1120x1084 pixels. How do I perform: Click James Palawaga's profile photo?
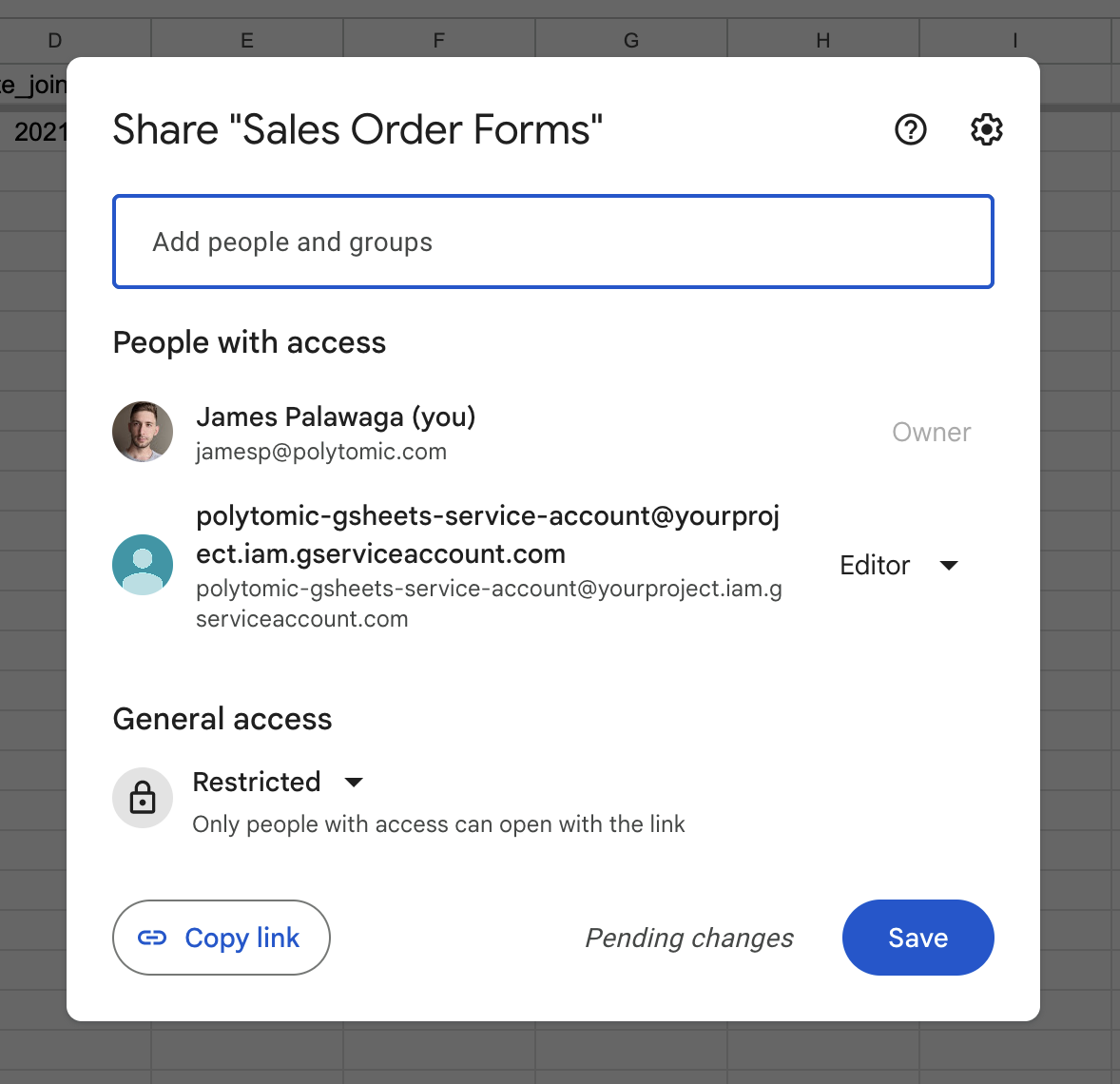(x=143, y=432)
